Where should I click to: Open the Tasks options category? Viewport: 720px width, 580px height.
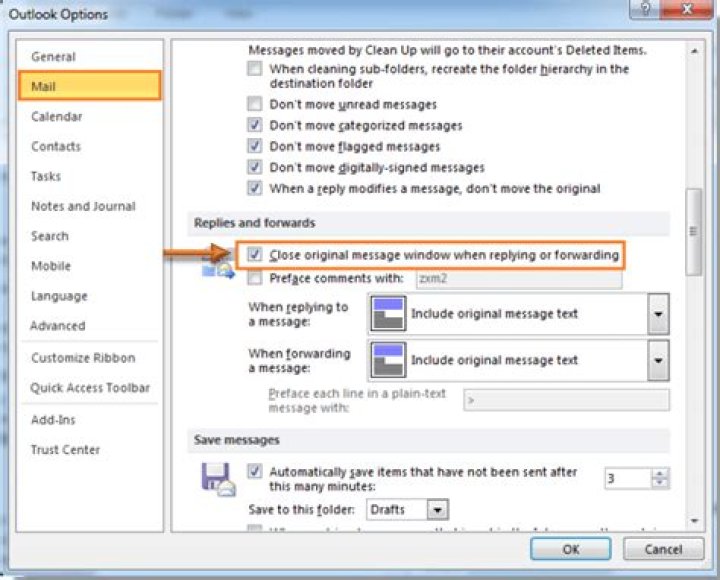46,176
